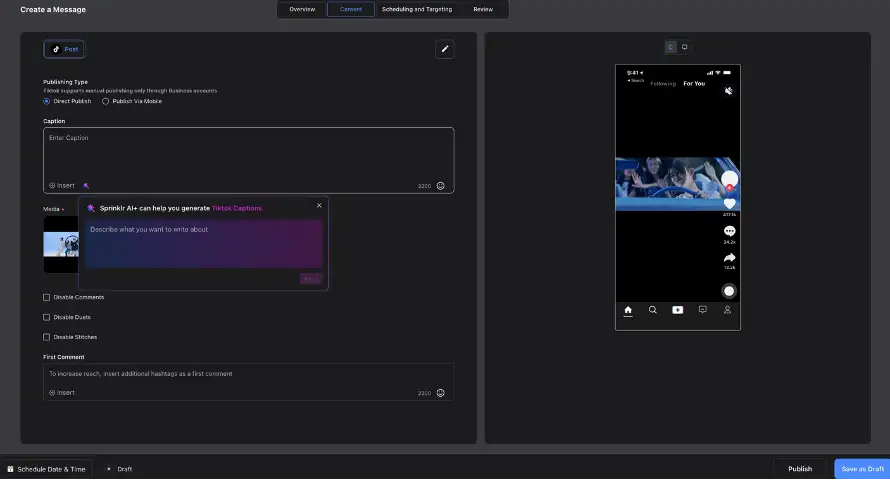Image resolution: width=890 pixels, height=480 pixels.
Task: Go to the Review tab
Action: point(483,9)
